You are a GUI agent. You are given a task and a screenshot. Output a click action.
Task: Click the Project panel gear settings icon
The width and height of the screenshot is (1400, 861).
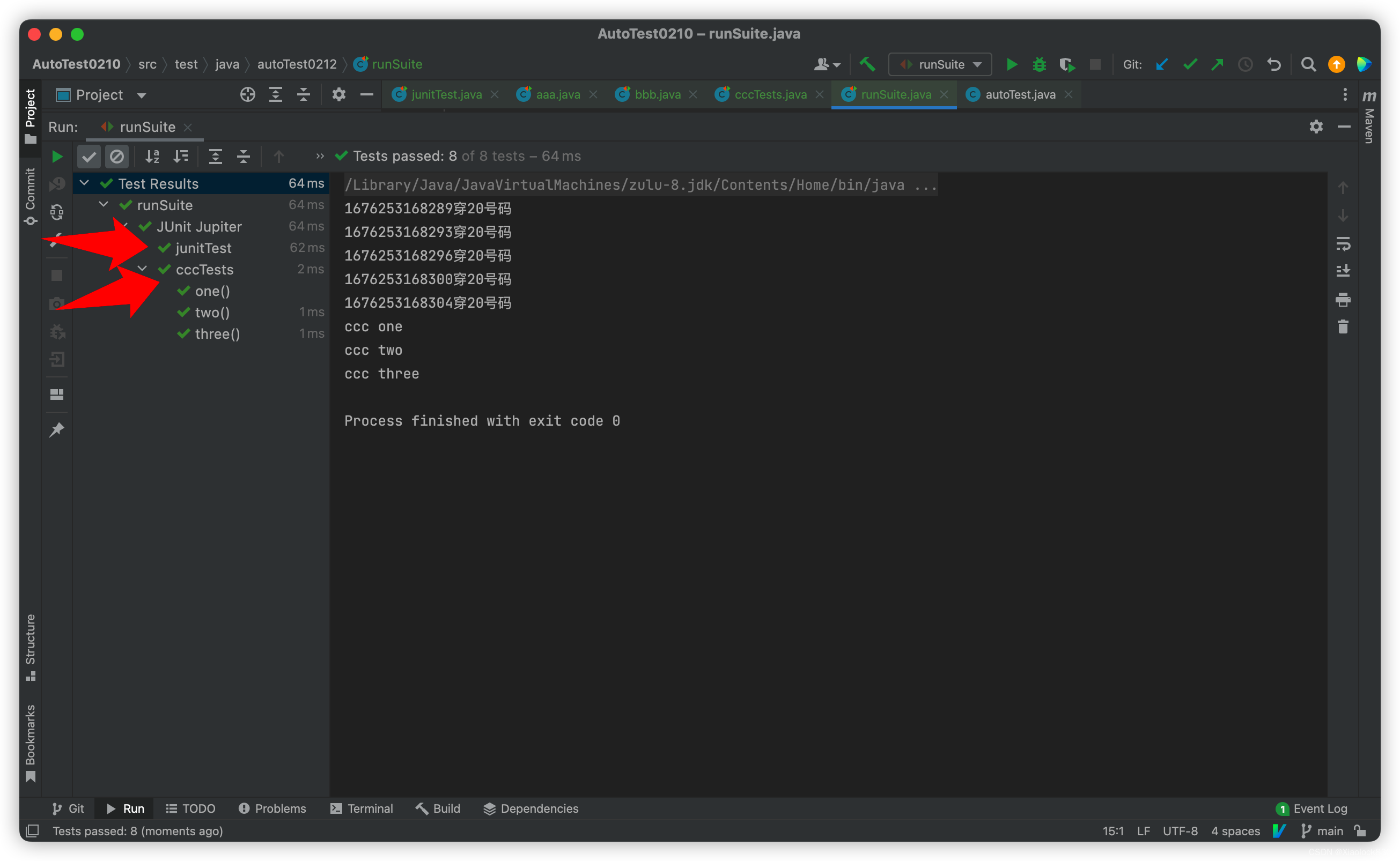click(339, 94)
